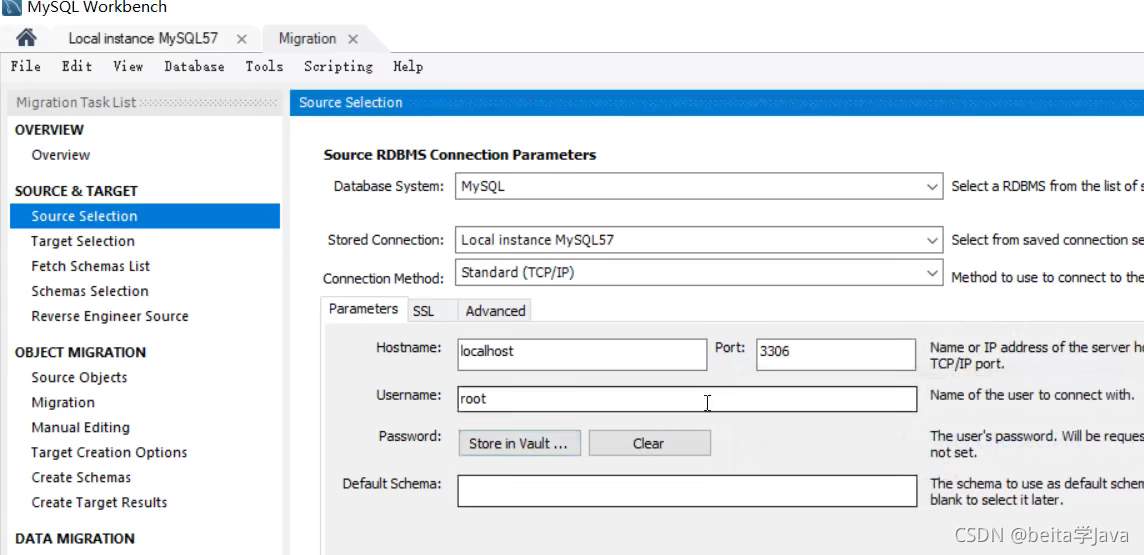Open the View menu
Screen dimensions: 1144x555
(x=128, y=66)
